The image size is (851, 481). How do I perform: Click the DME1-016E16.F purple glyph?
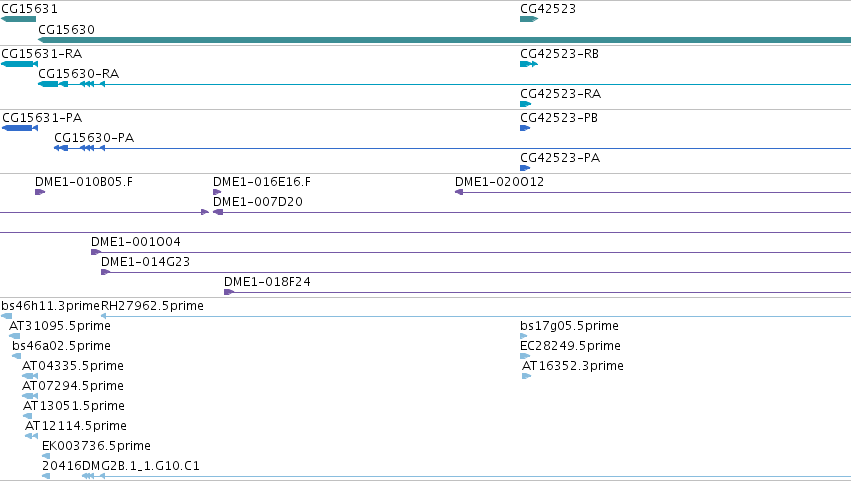pos(217,192)
